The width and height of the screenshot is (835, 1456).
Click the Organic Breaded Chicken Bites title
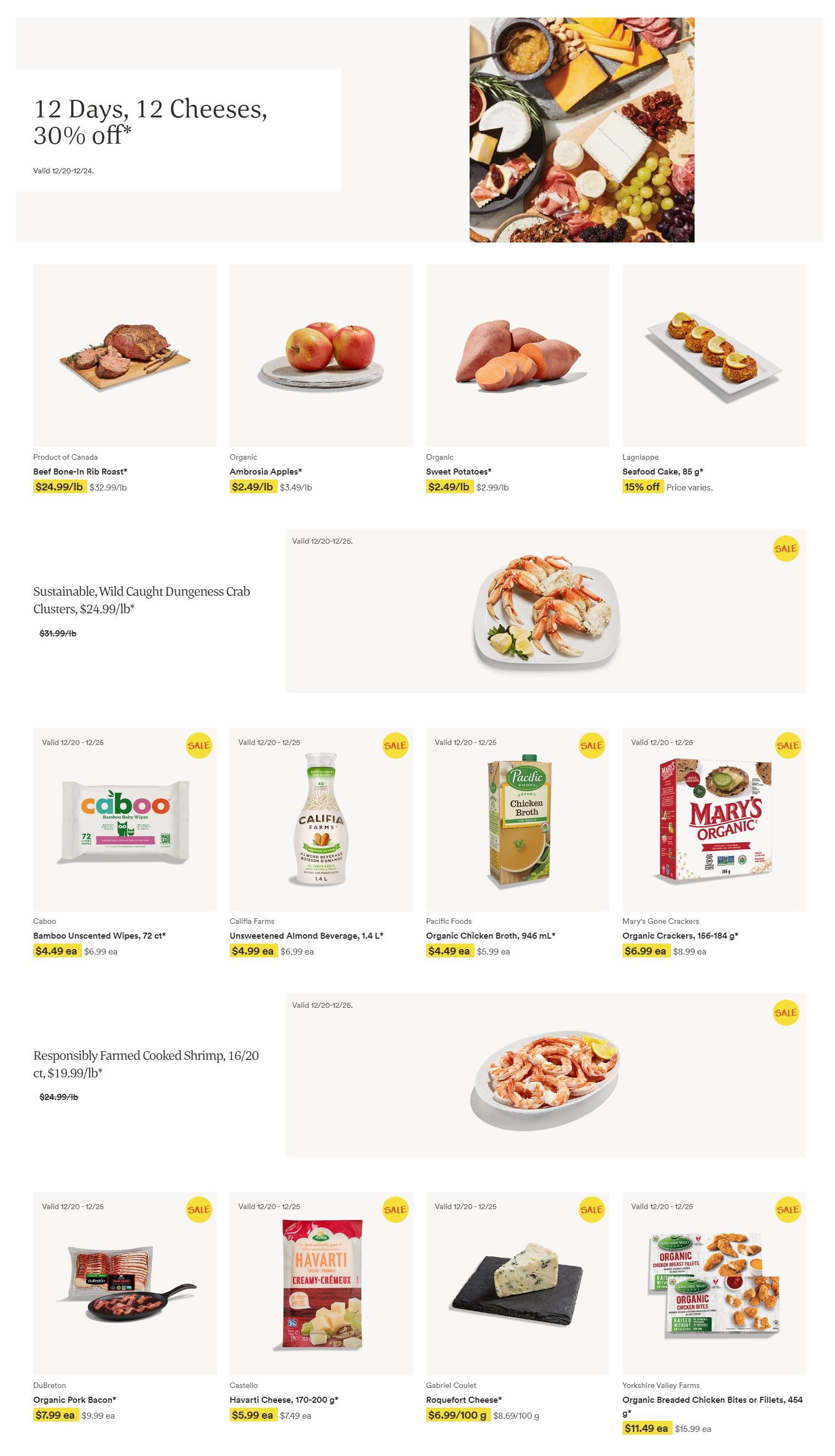[x=712, y=1399]
